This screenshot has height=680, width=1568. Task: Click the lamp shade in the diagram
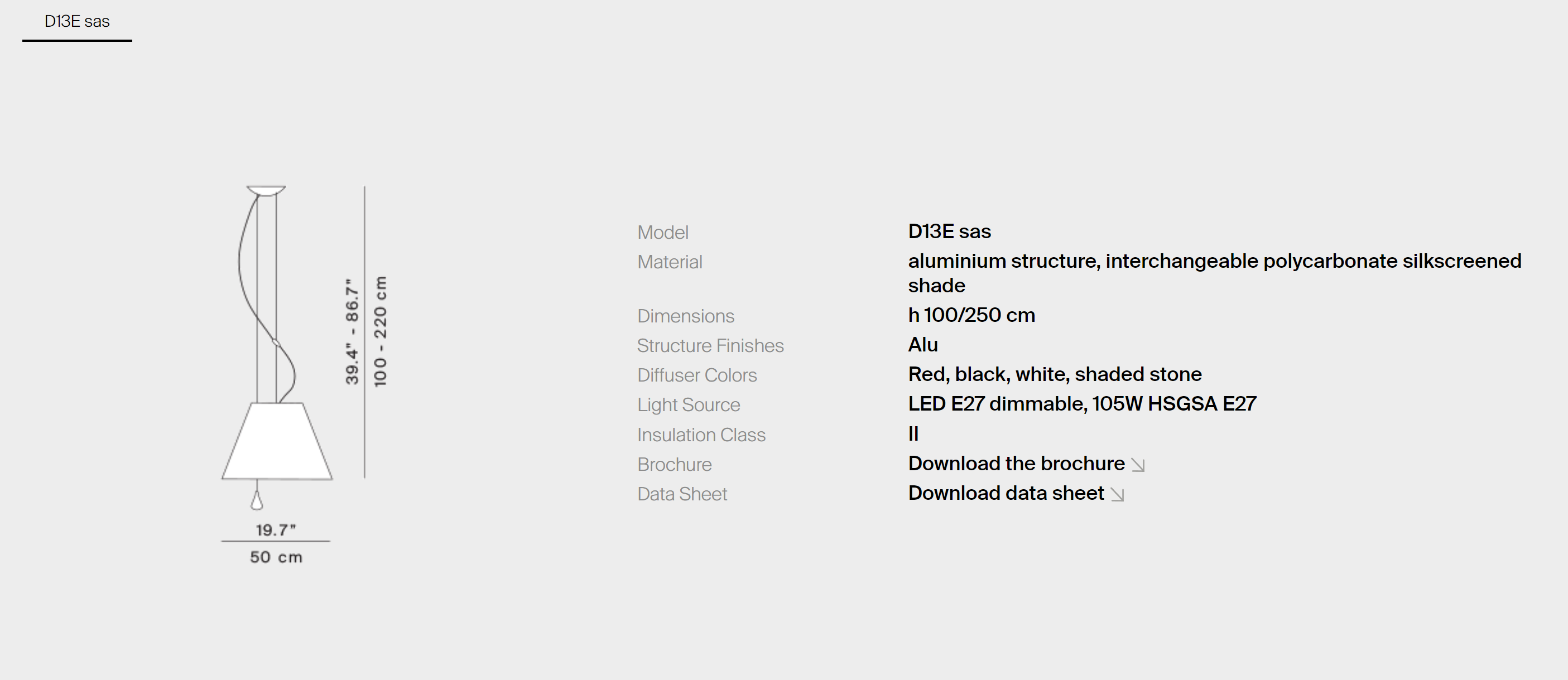click(x=277, y=442)
